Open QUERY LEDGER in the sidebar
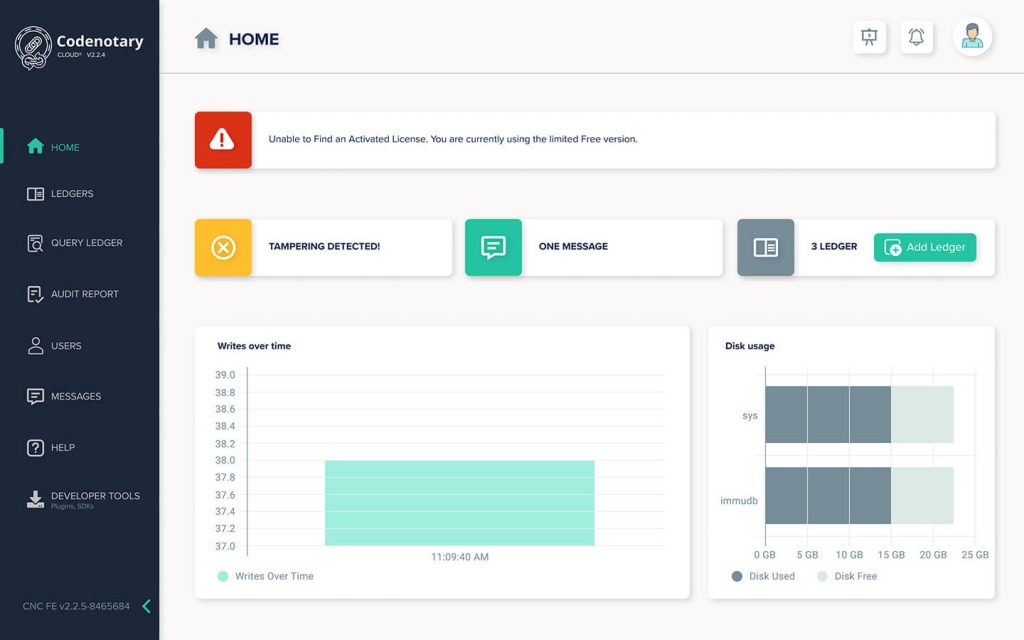This screenshot has height=640, width=1024. click(87, 243)
